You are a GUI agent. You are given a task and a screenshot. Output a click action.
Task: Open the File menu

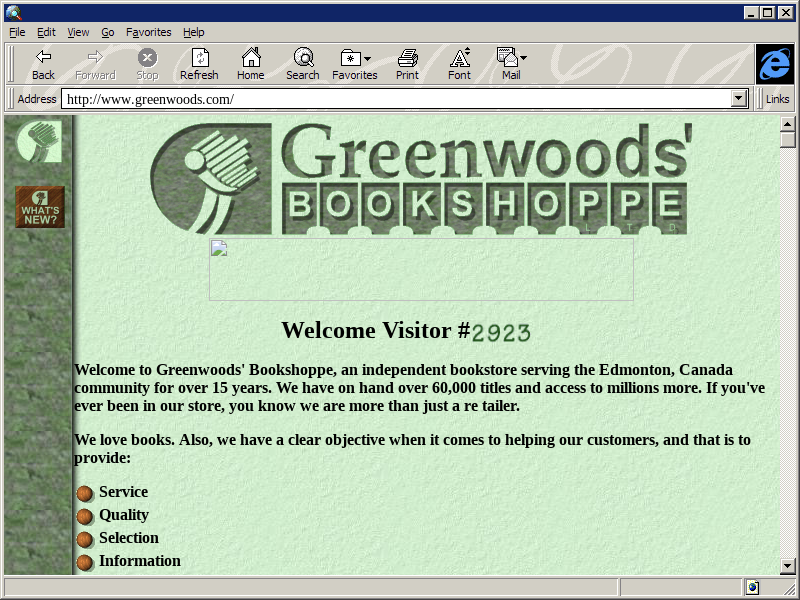coord(17,32)
